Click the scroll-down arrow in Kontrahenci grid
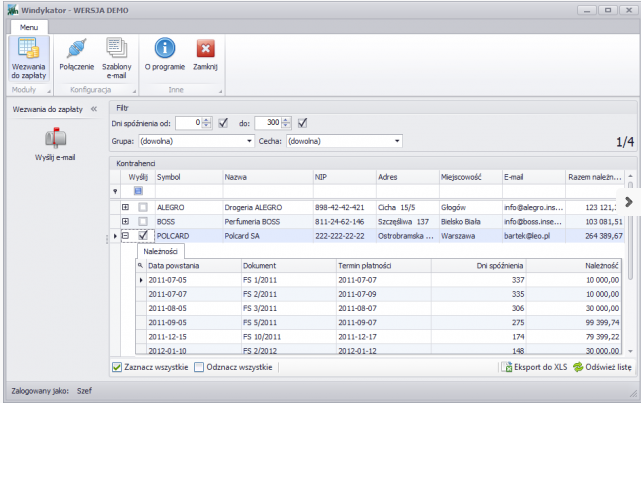 630,351
